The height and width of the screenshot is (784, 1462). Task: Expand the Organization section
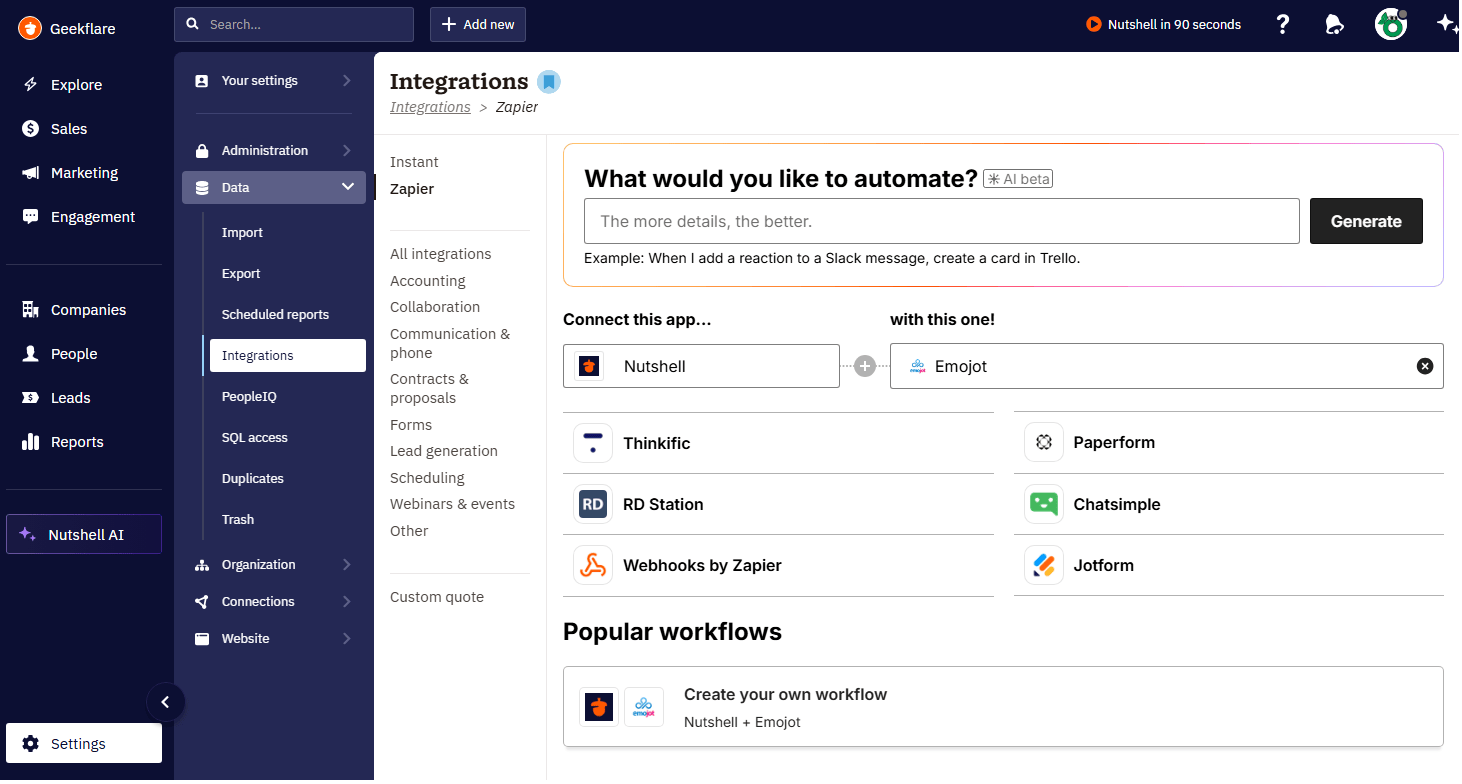tap(274, 565)
